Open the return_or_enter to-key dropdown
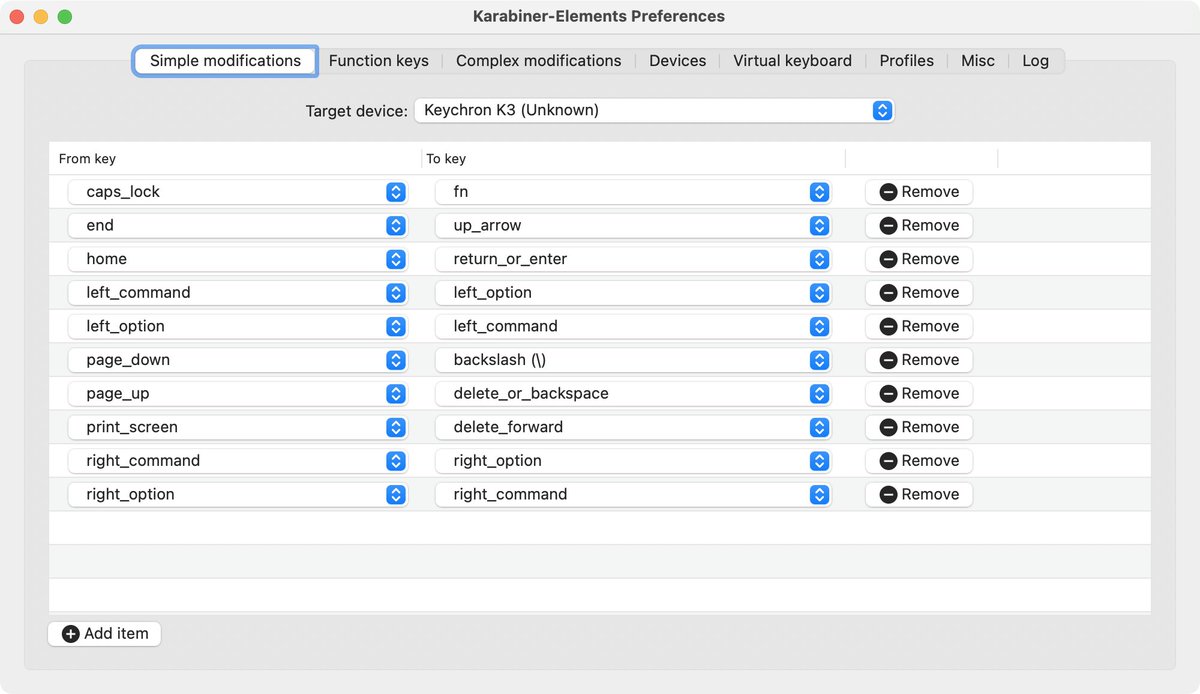 (633, 259)
